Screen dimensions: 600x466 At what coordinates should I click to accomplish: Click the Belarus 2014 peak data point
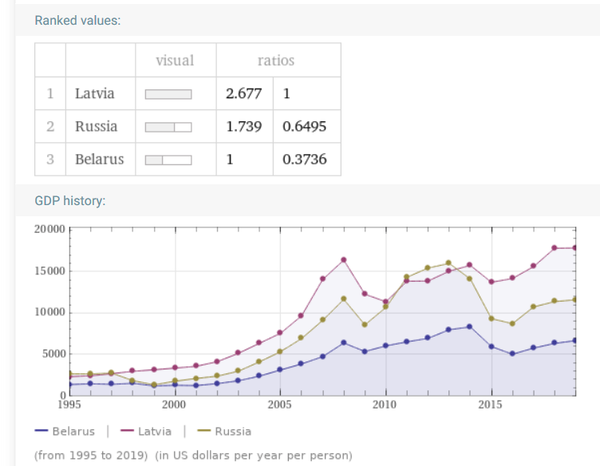470,327
